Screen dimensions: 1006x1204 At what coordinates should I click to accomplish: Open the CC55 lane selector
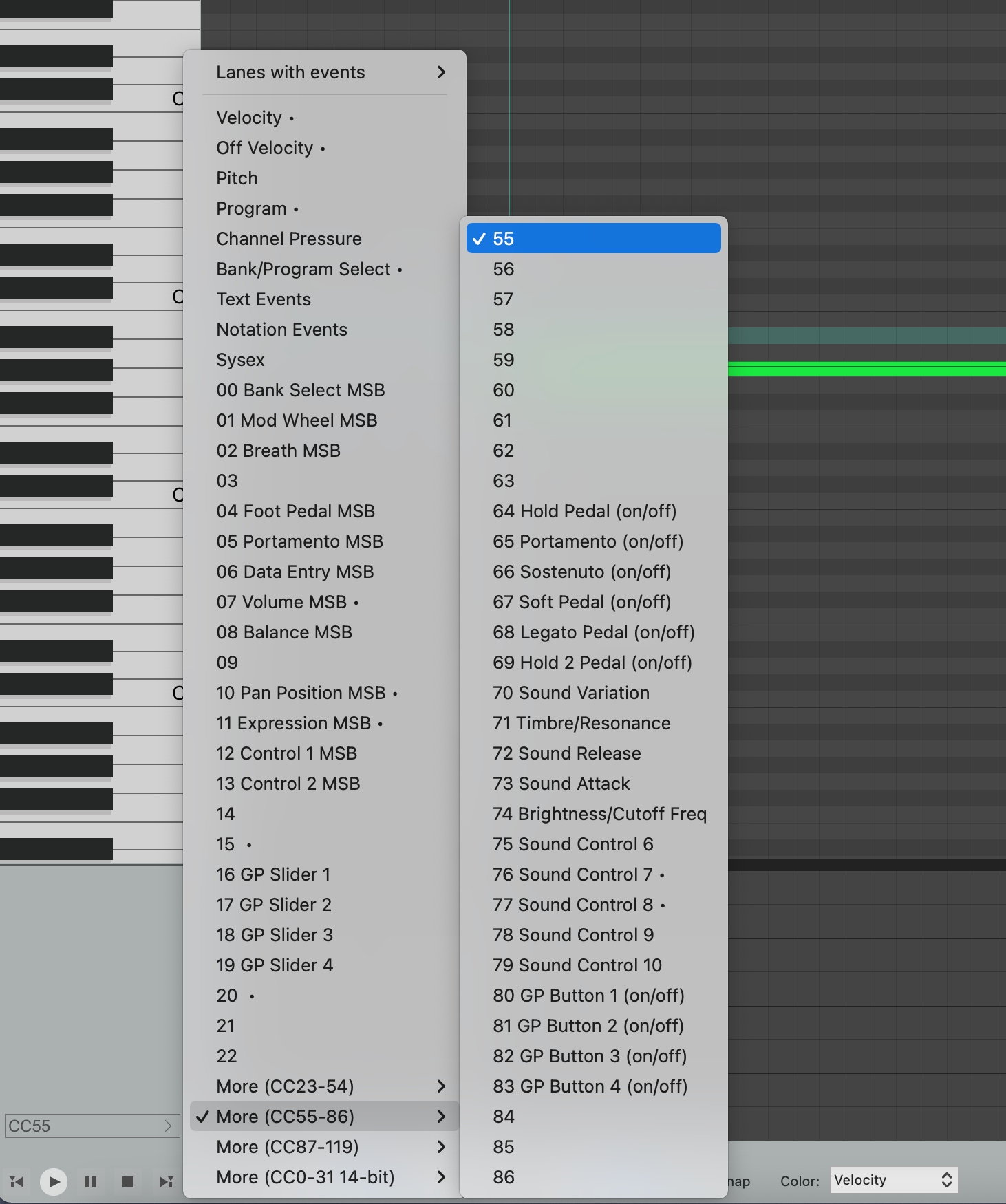click(91, 1126)
